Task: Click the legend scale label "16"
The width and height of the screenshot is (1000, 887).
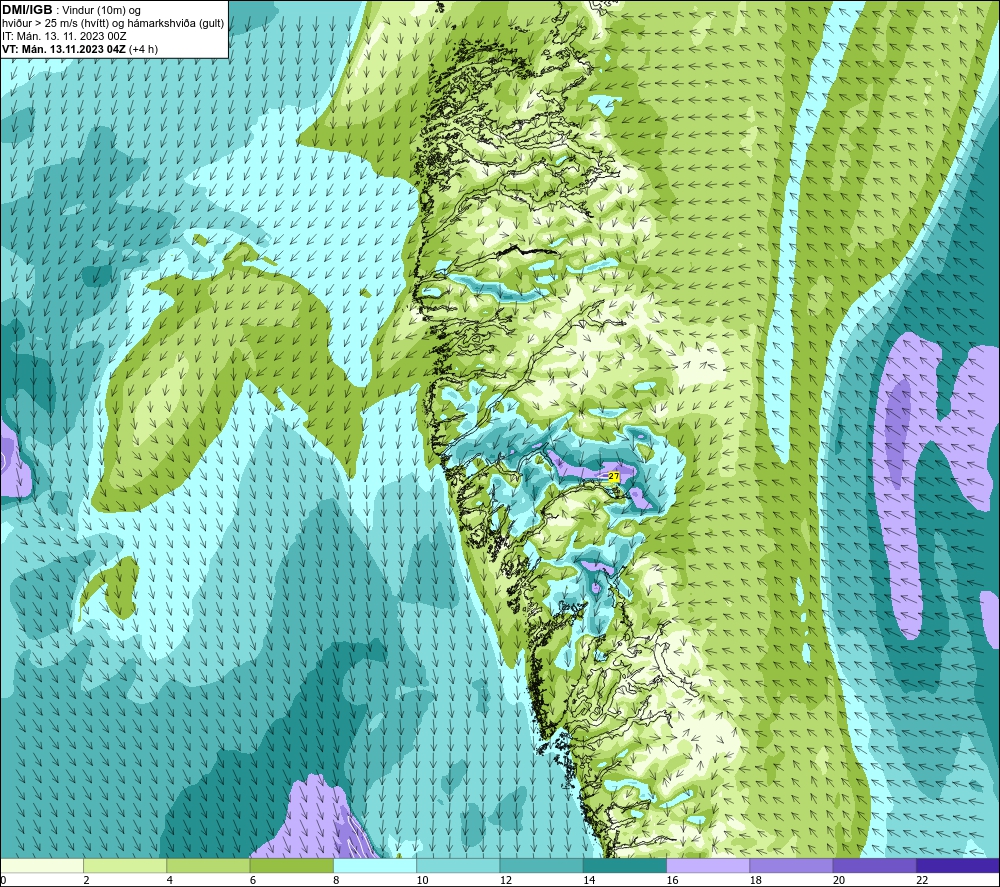Action: pos(672,881)
